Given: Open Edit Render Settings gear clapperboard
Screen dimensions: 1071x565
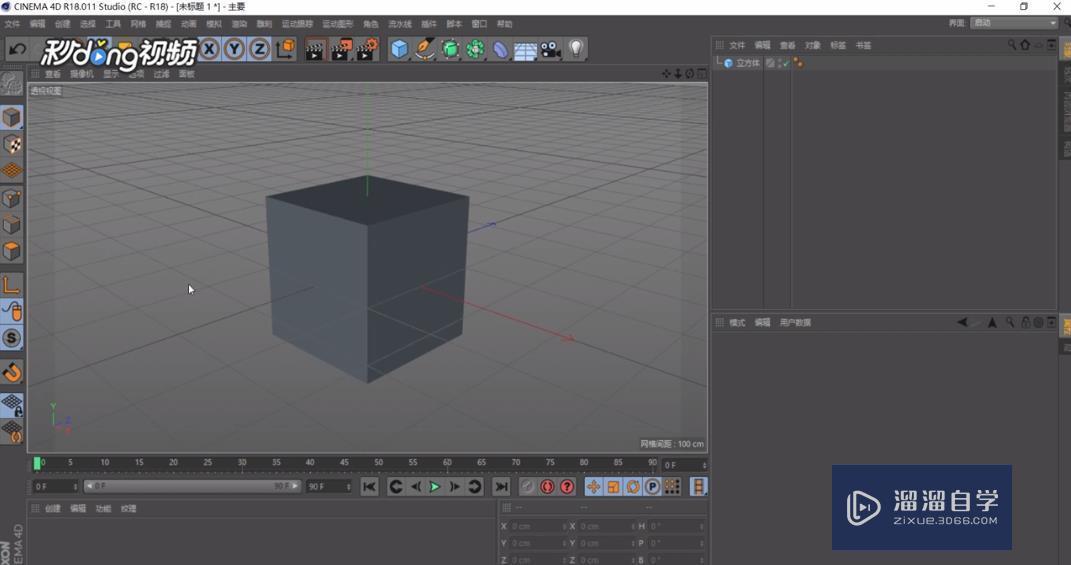Looking at the screenshot, I should pos(367,49).
